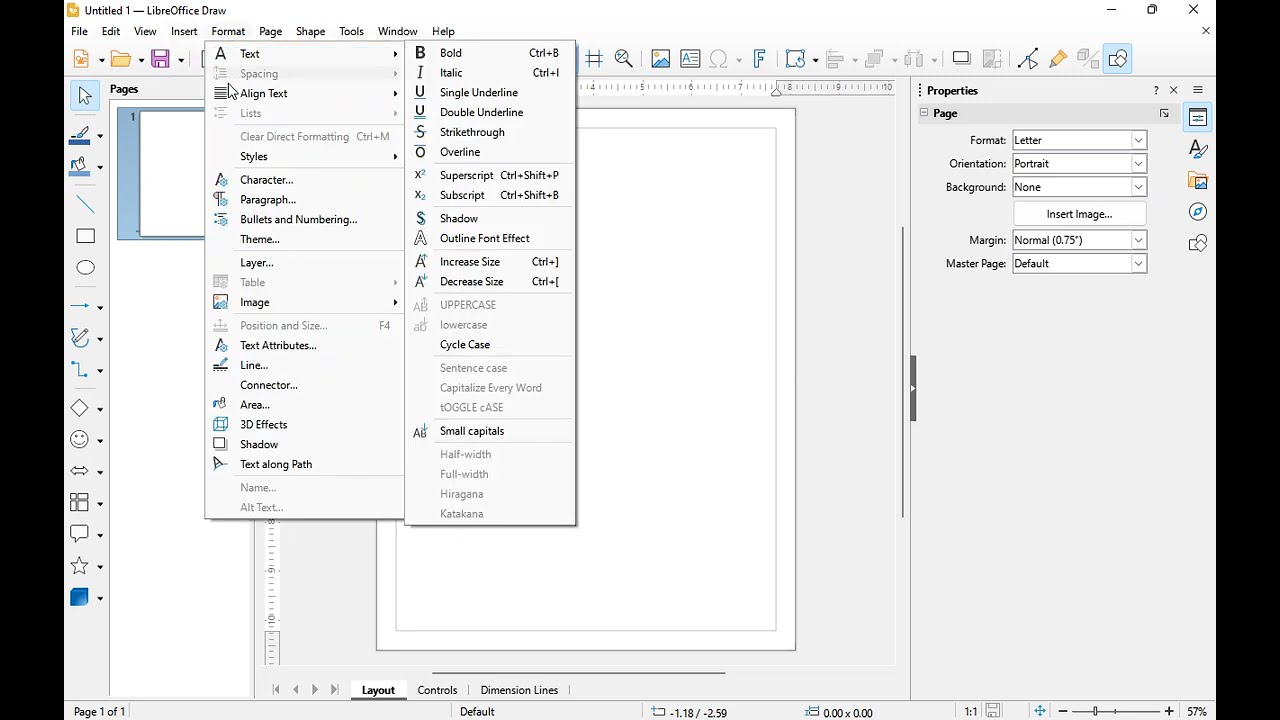Click the zoom slider handle
The width and height of the screenshot is (1280, 720).
pyautogui.click(x=1096, y=711)
